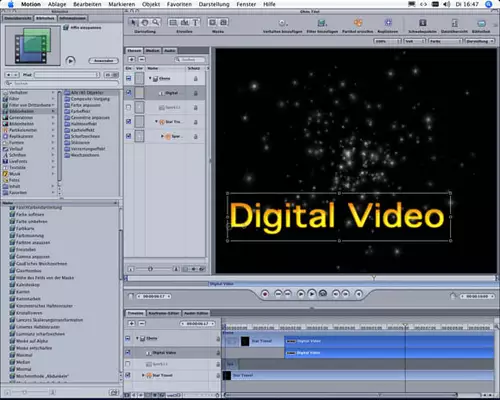Image resolution: width=500 pixels, height=400 pixels.
Task: Collapse the Ebene group in layers list
Action: pyautogui.click(x=150, y=78)
